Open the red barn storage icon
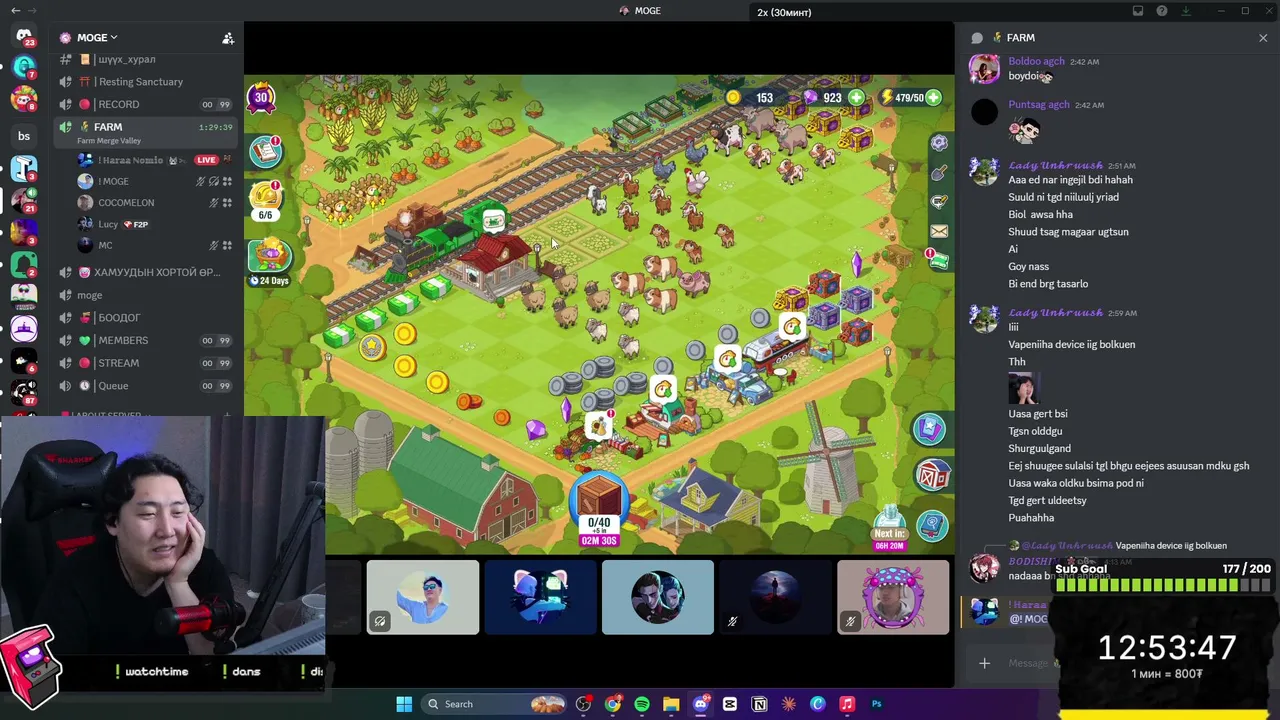 [x=932, y=474]
